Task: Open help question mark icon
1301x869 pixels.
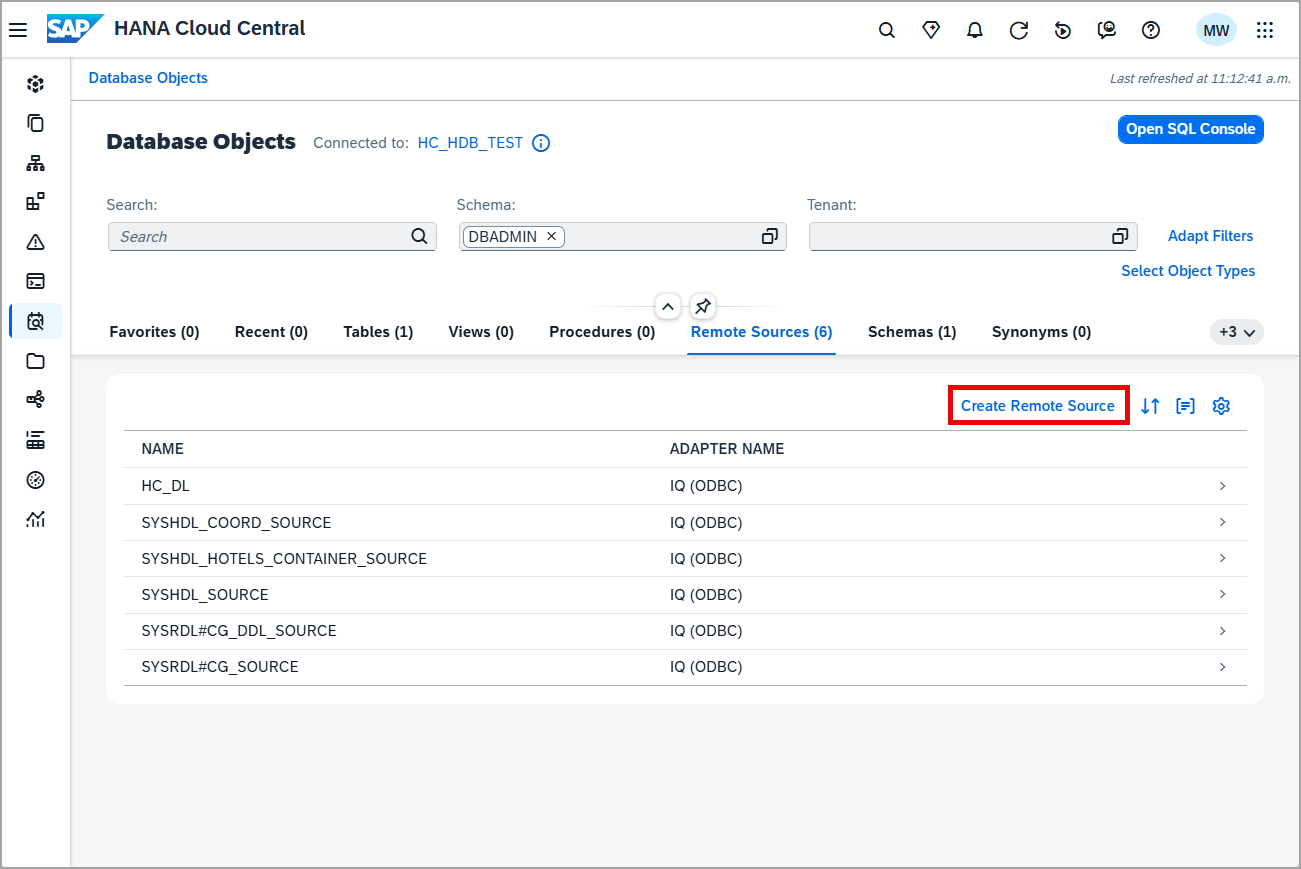Action: [x=1151, y=30]
